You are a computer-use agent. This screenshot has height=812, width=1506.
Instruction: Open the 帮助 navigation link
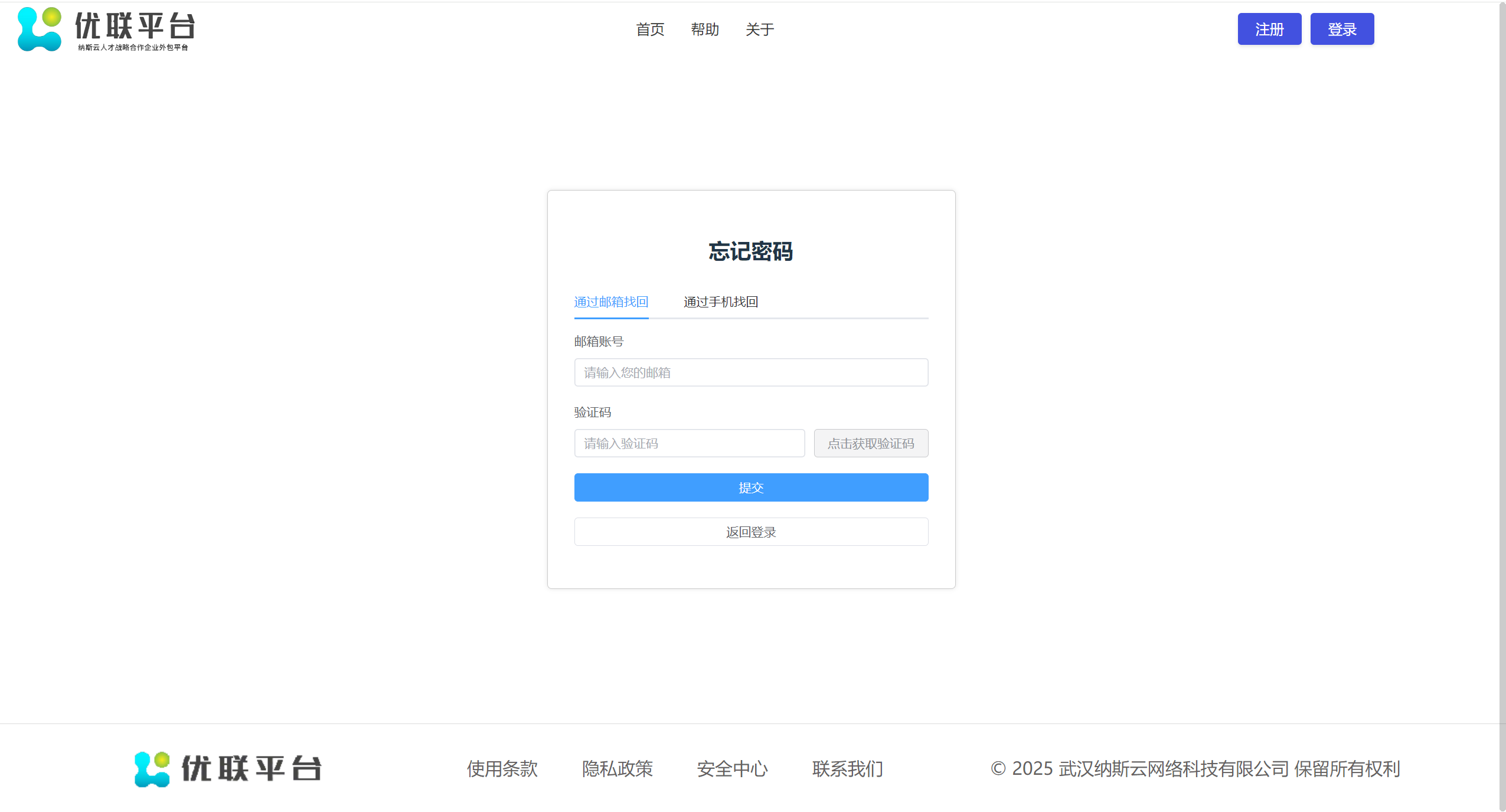point(705,30)
